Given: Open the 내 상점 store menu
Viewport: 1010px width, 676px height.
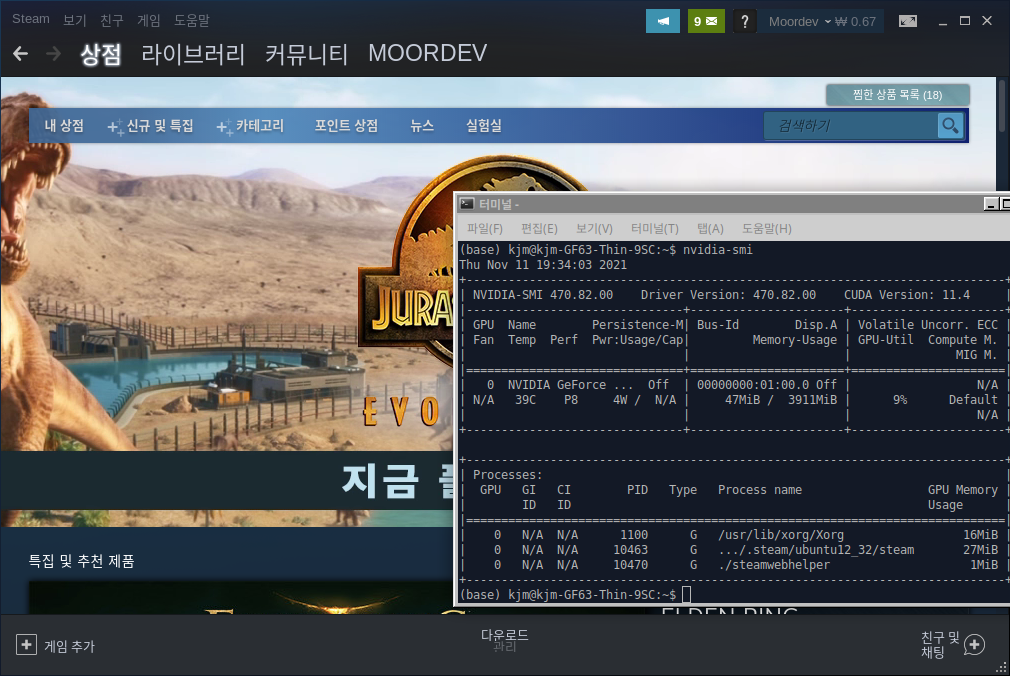Looking at the screenshot, I should (x=64, y=126).
